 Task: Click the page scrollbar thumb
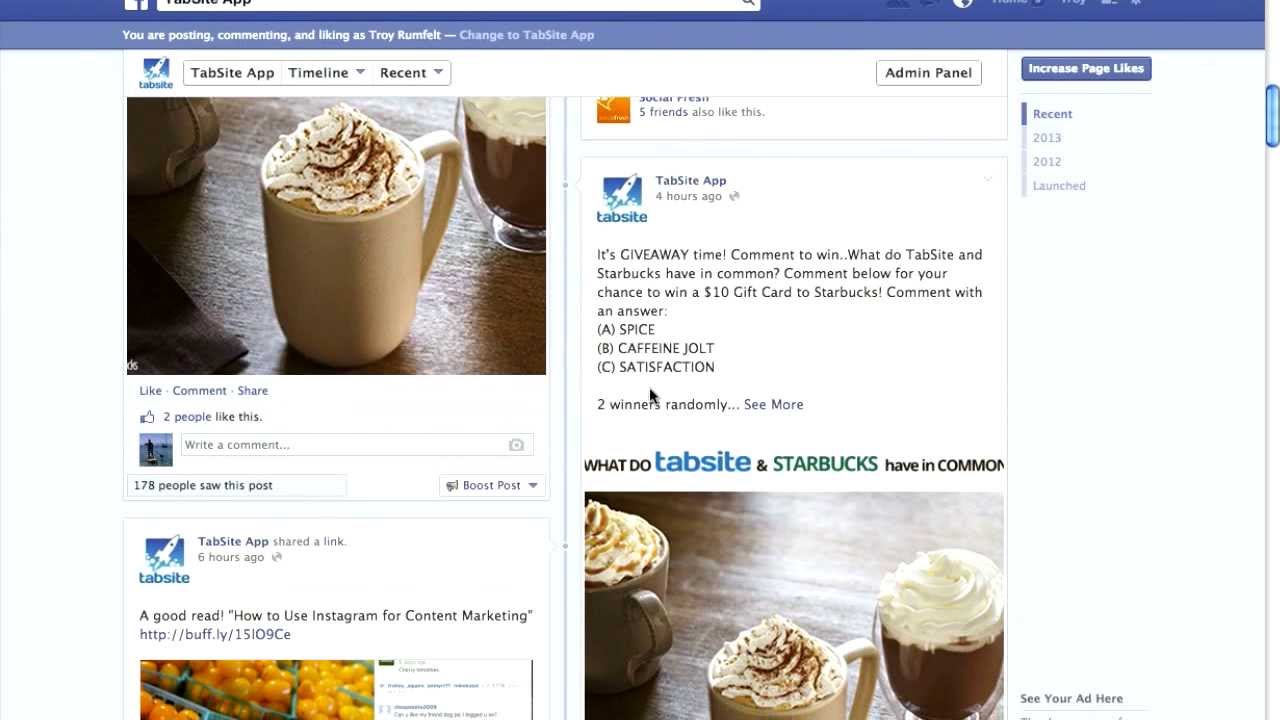[x=1272, y=116]
